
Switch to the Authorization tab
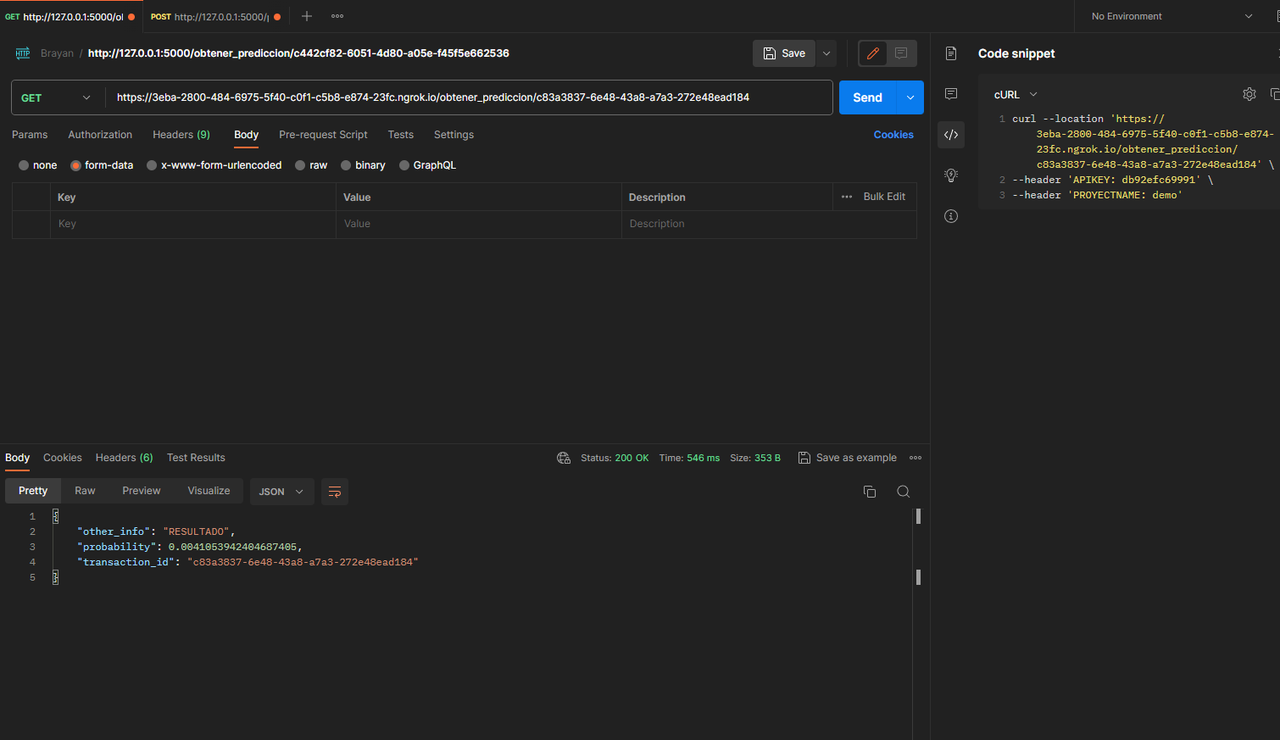point(100,134)
